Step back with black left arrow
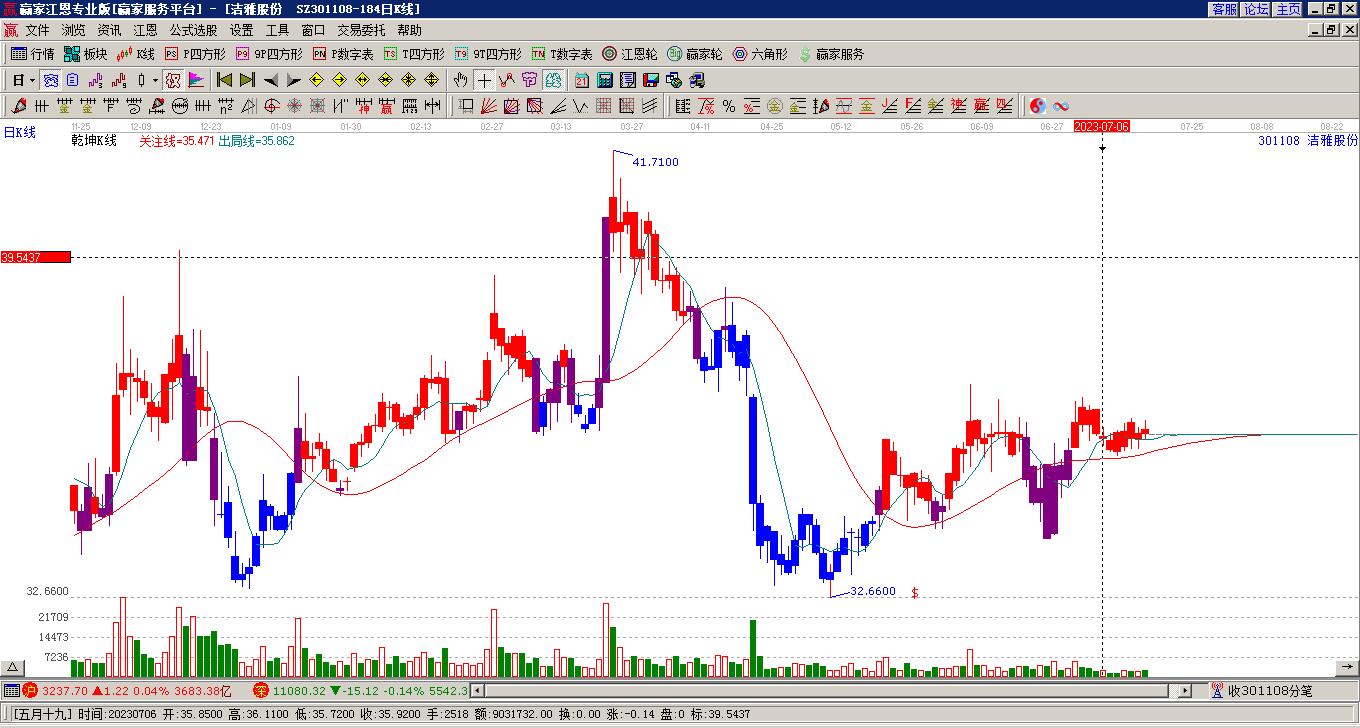The image size is (1360, 728). (x=270, y=80)
